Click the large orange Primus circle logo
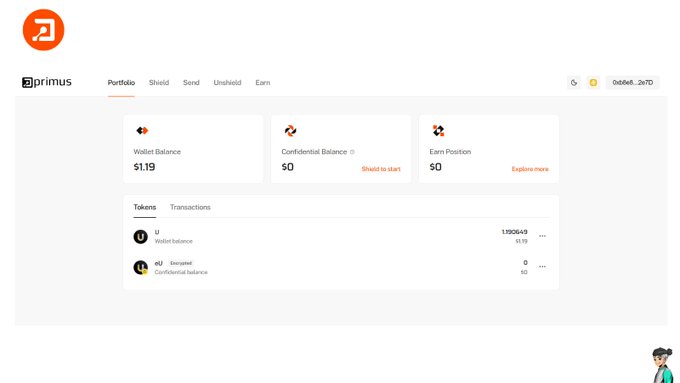The height and width of the screenshot is (383, 680). pyautogui.click(x=43, y=30)
